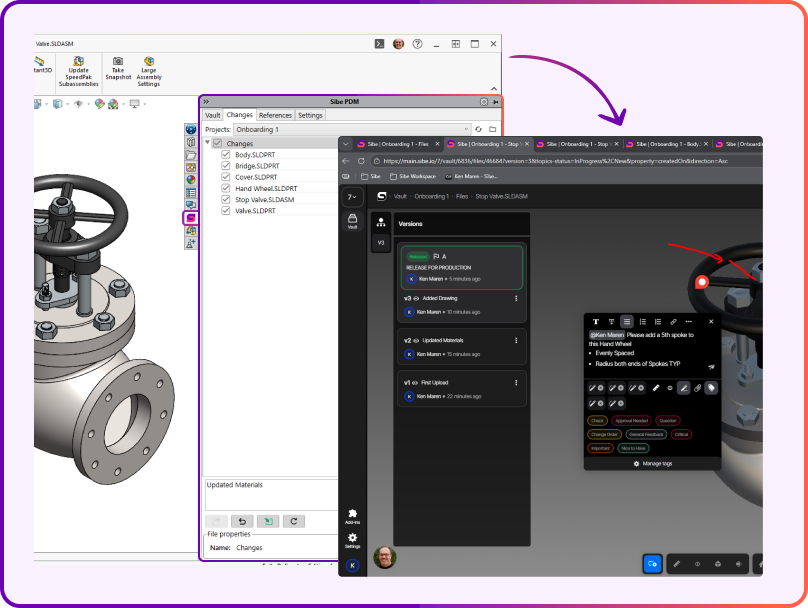Click the undo arrow button below comment box

coord(242,521)
